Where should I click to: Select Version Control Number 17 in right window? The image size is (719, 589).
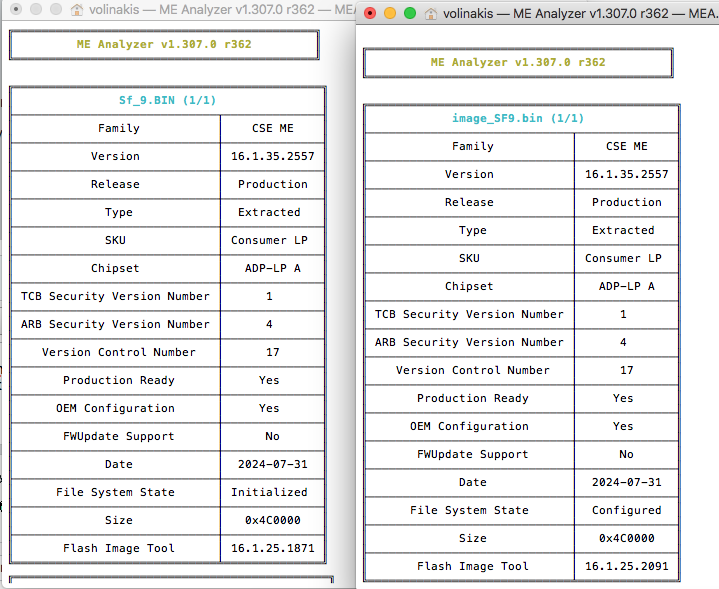[x=627, y=370]
